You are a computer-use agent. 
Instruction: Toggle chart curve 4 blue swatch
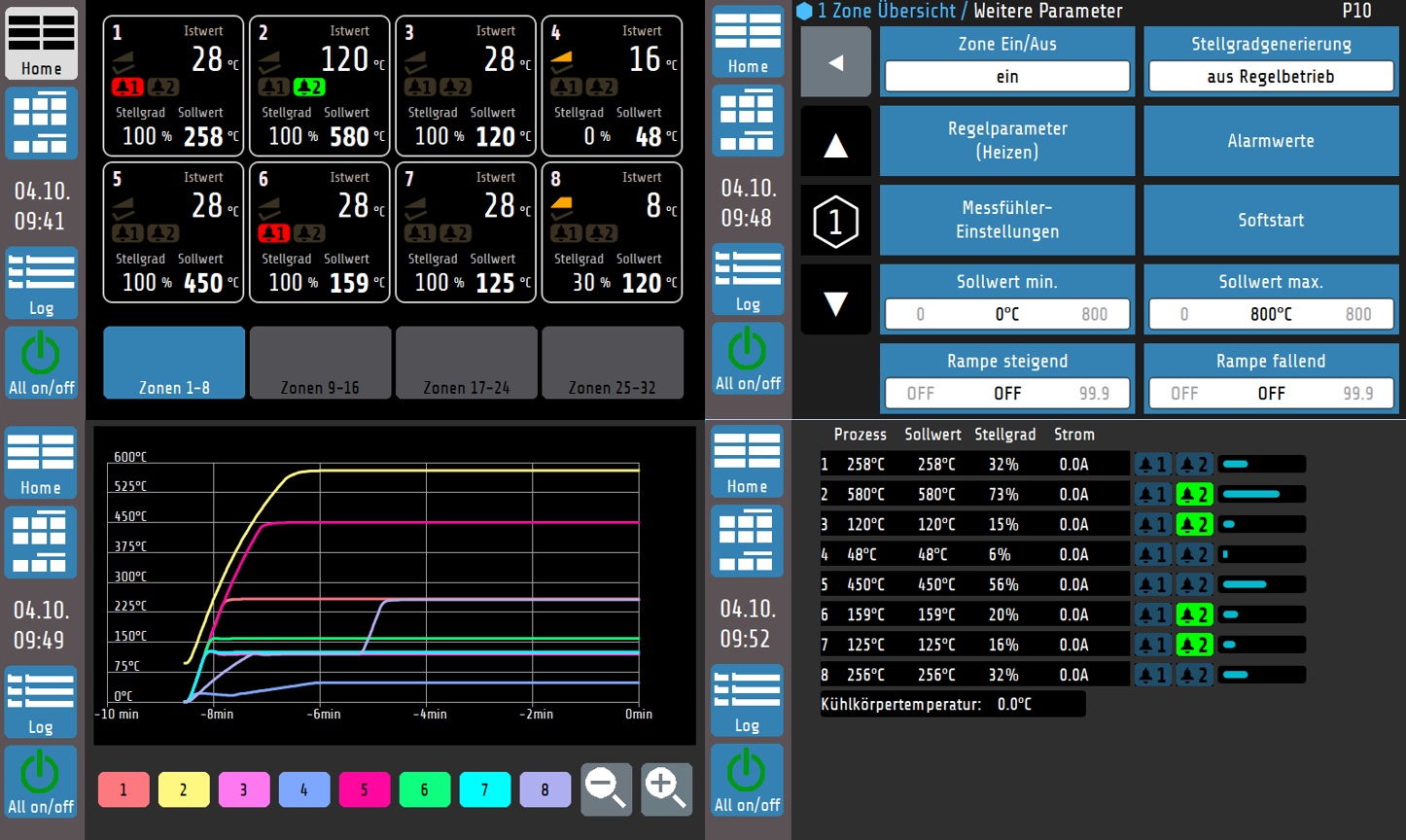[304, 789]
